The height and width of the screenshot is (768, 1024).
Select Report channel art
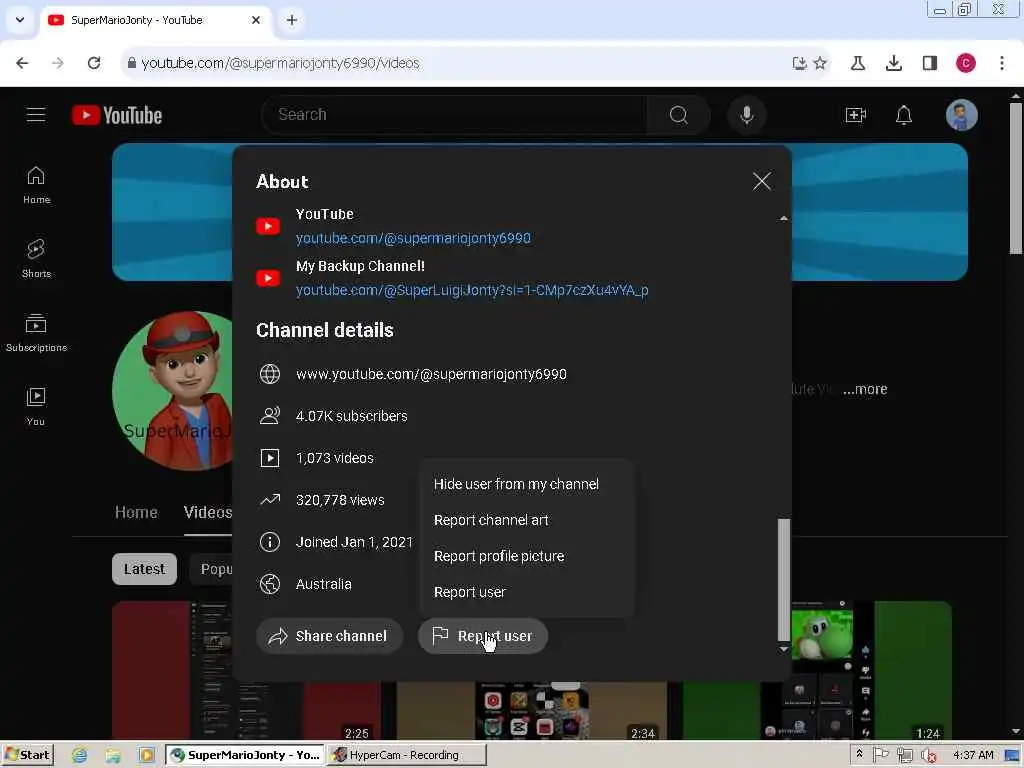[491, 520]
